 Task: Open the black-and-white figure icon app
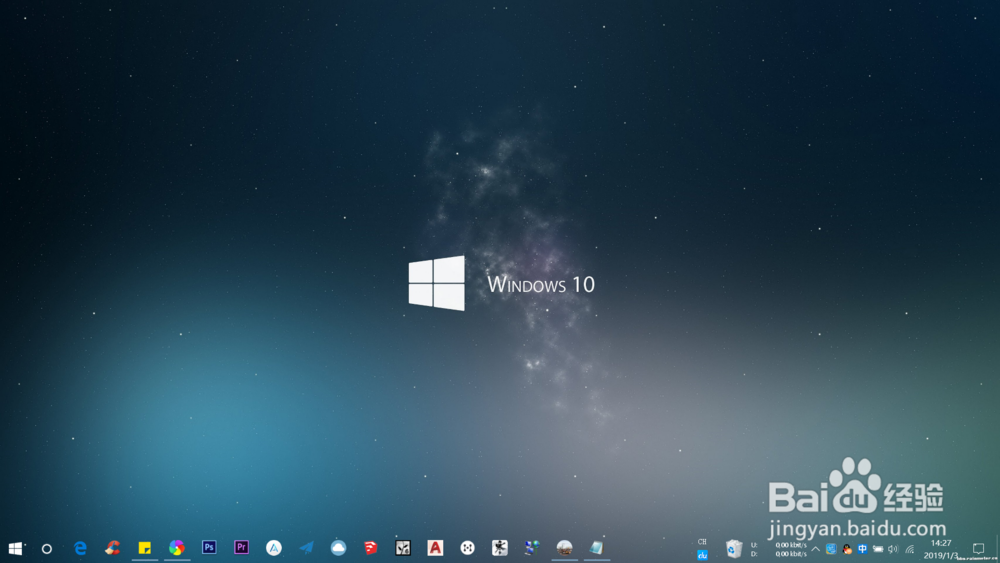(x=500, y=548)
